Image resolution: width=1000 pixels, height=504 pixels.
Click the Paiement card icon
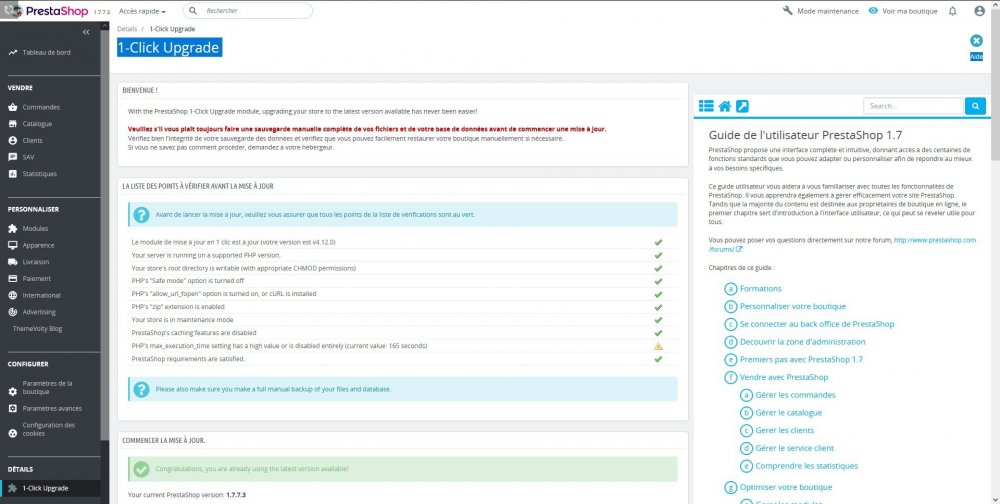[13, 279]
